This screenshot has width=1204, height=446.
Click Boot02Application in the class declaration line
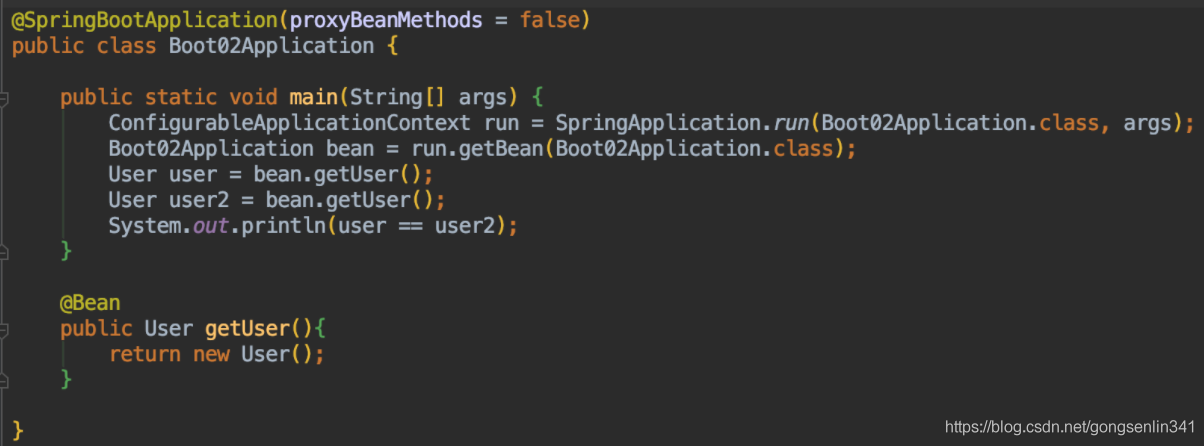[272, 46]
